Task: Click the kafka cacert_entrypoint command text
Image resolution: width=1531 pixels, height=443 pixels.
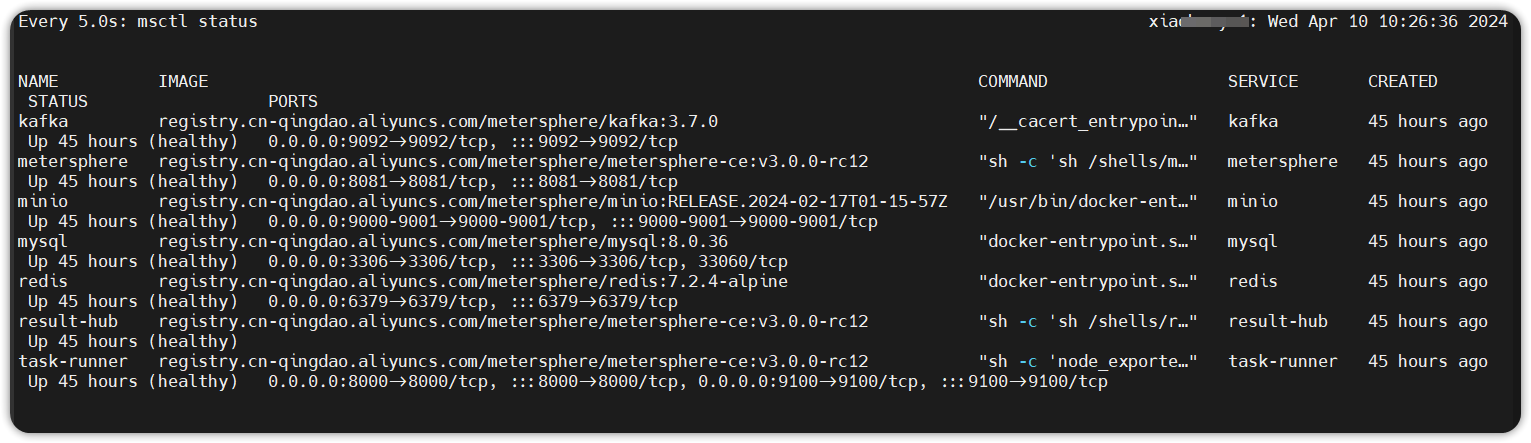Action: [x=1088, y=122]
